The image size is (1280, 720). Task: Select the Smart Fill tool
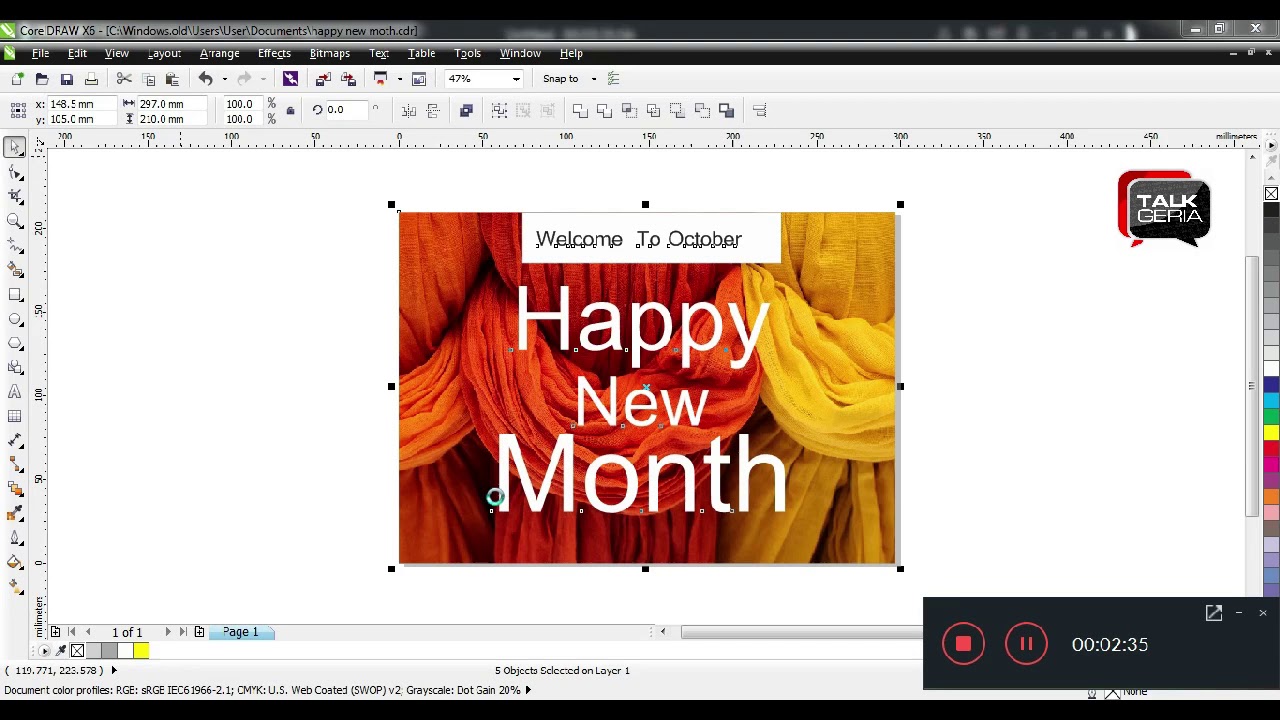(15, 270)
